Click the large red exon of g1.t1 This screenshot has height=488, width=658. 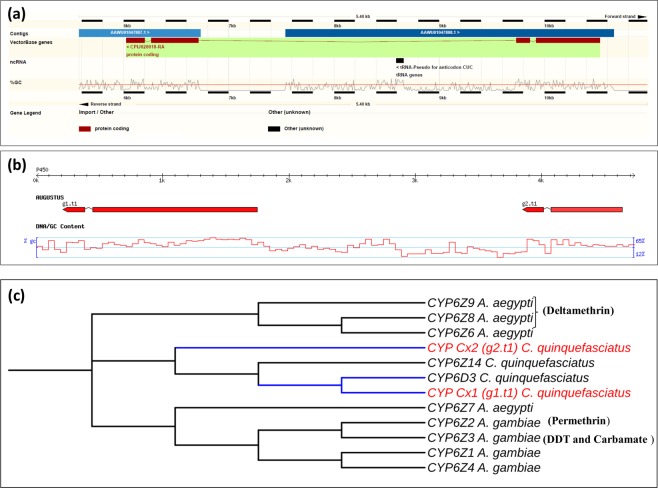[175, 210]
